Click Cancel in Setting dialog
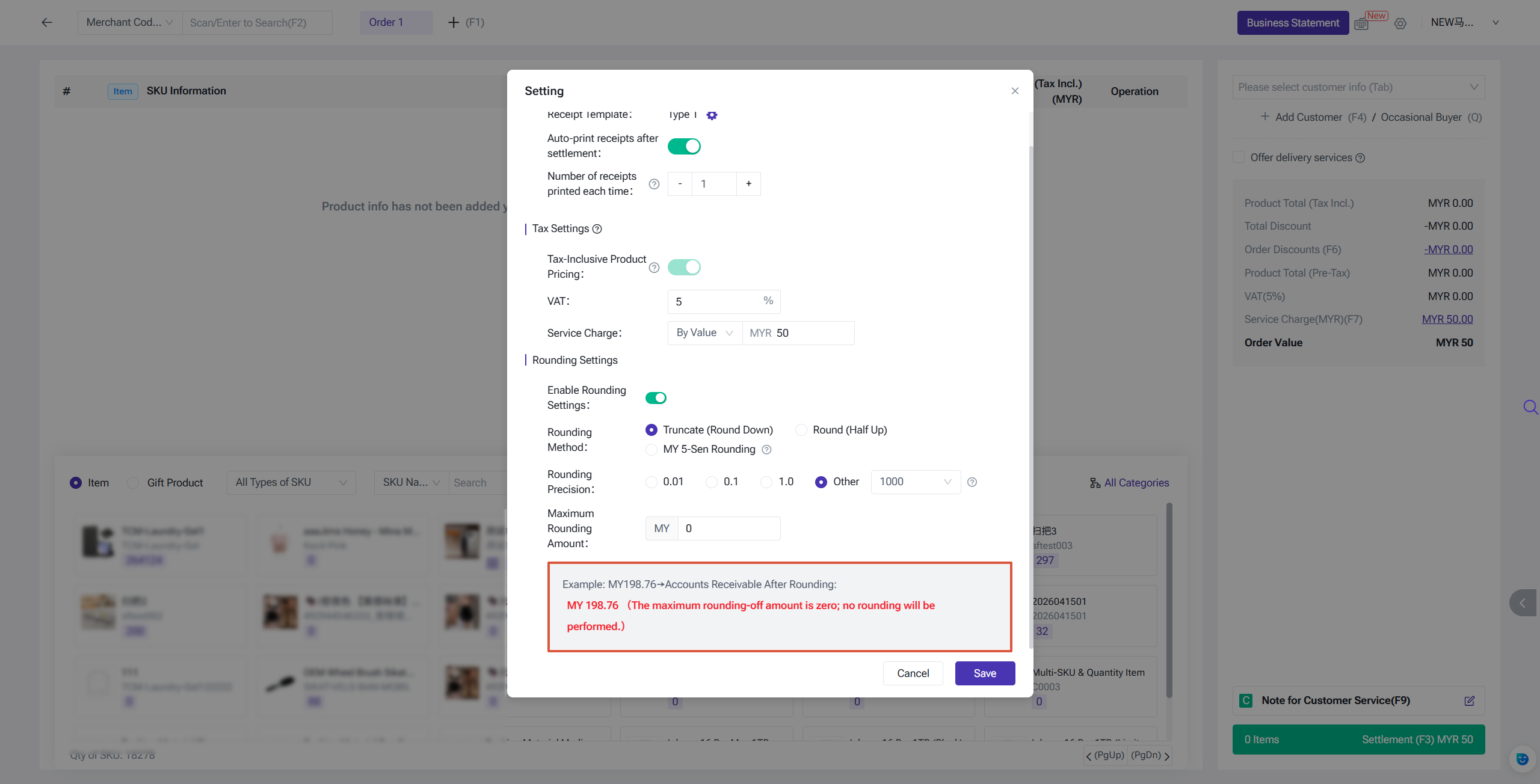 click(913, 673)
